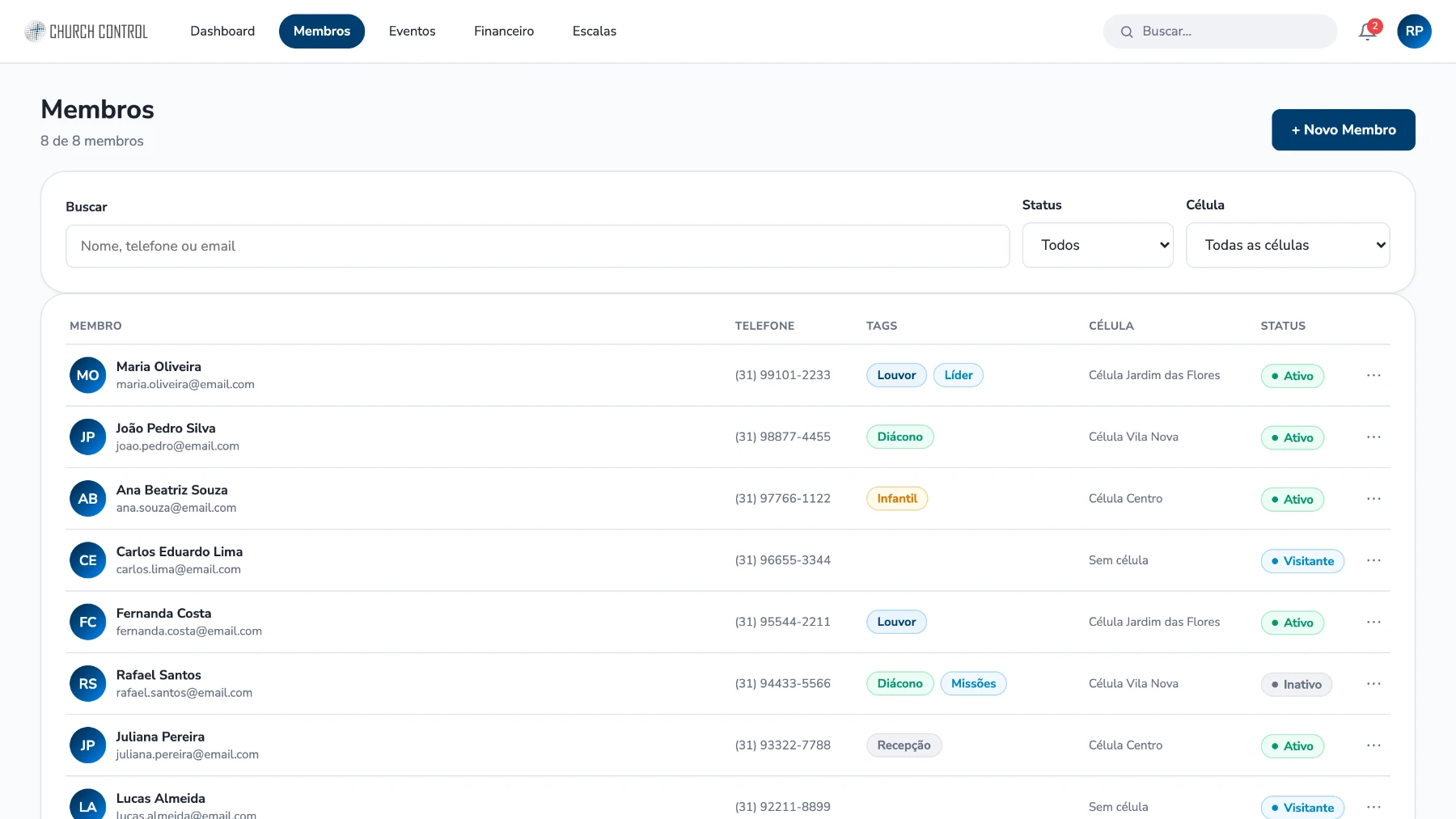Click Célula Centro in Ana Beatriz's row

pyautogui.click(x=1125, y=499)
